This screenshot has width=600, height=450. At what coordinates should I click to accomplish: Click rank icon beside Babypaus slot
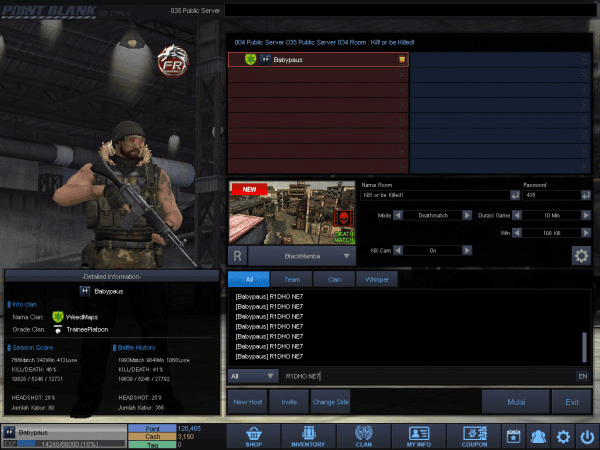[x=266, y=60]
